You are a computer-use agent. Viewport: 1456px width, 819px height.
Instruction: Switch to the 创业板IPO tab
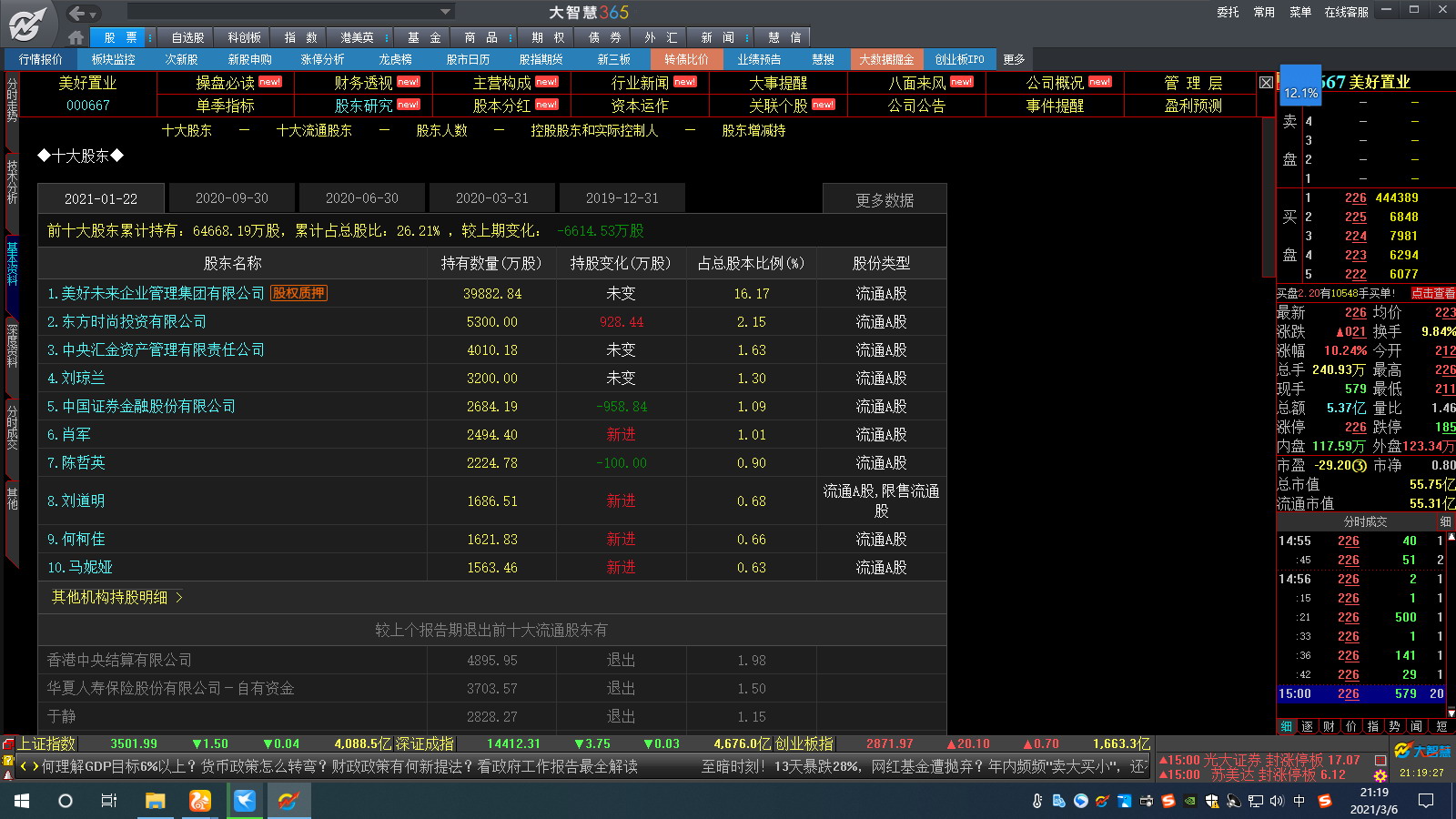click(x=959, y=59)
